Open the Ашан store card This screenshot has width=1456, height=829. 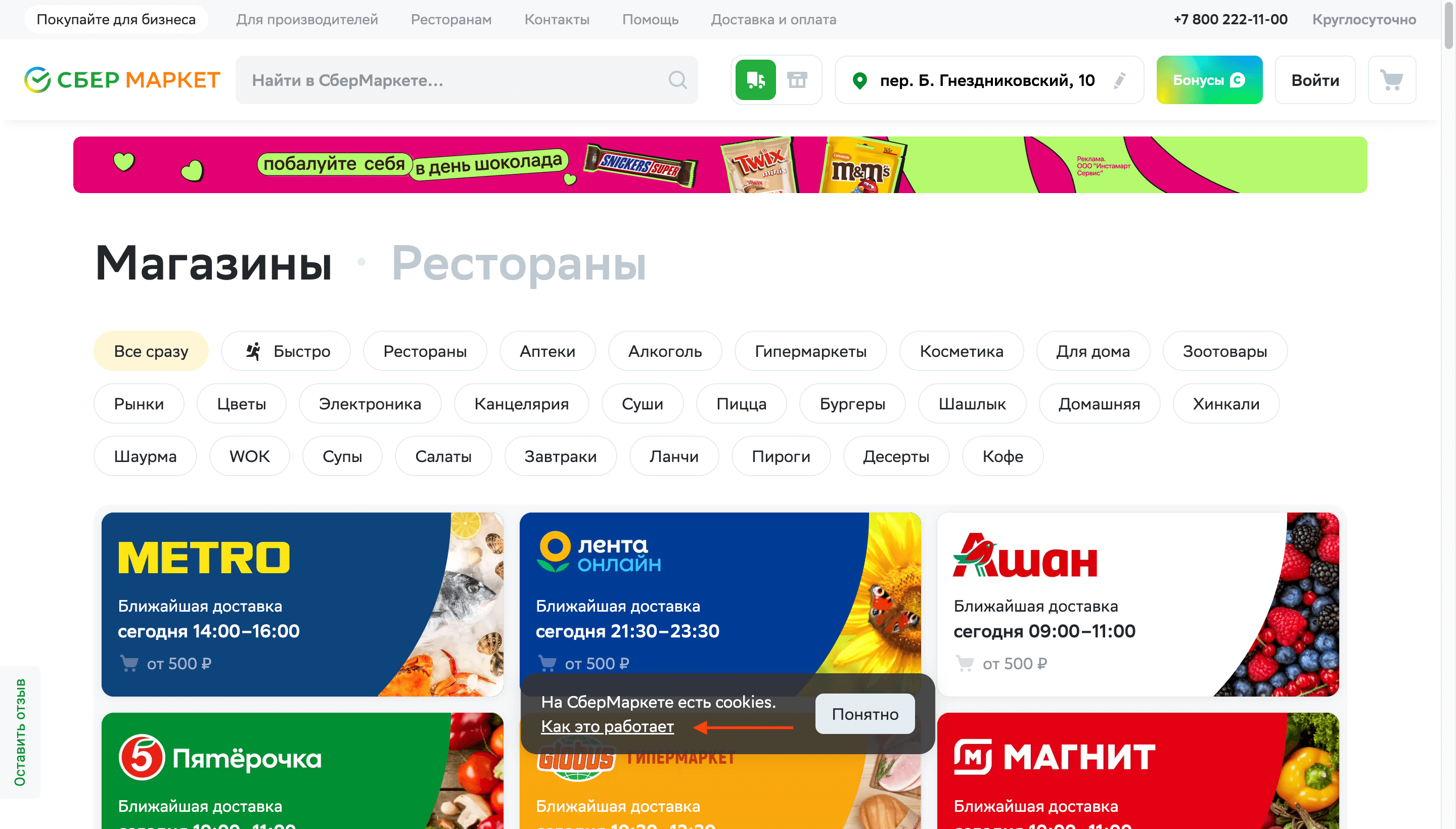(x=1137, y=604)
